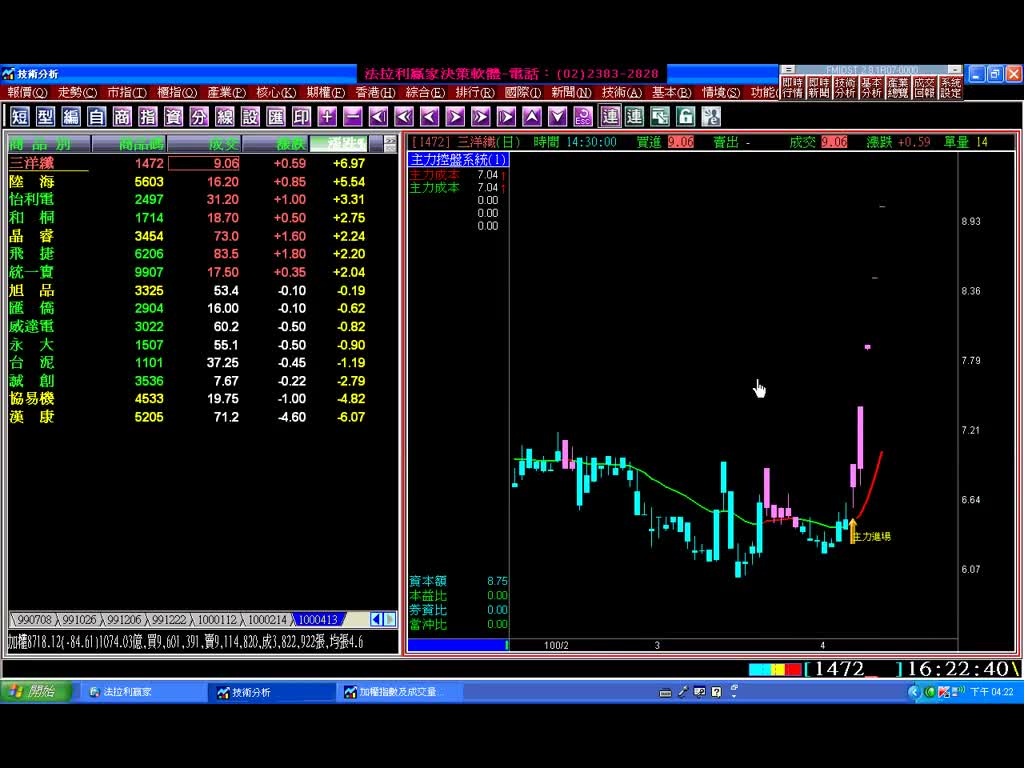The height and width of the screenshot is (768, 1024).
Task: Step back using single left arrow icon
Action: tap(429, 117)
